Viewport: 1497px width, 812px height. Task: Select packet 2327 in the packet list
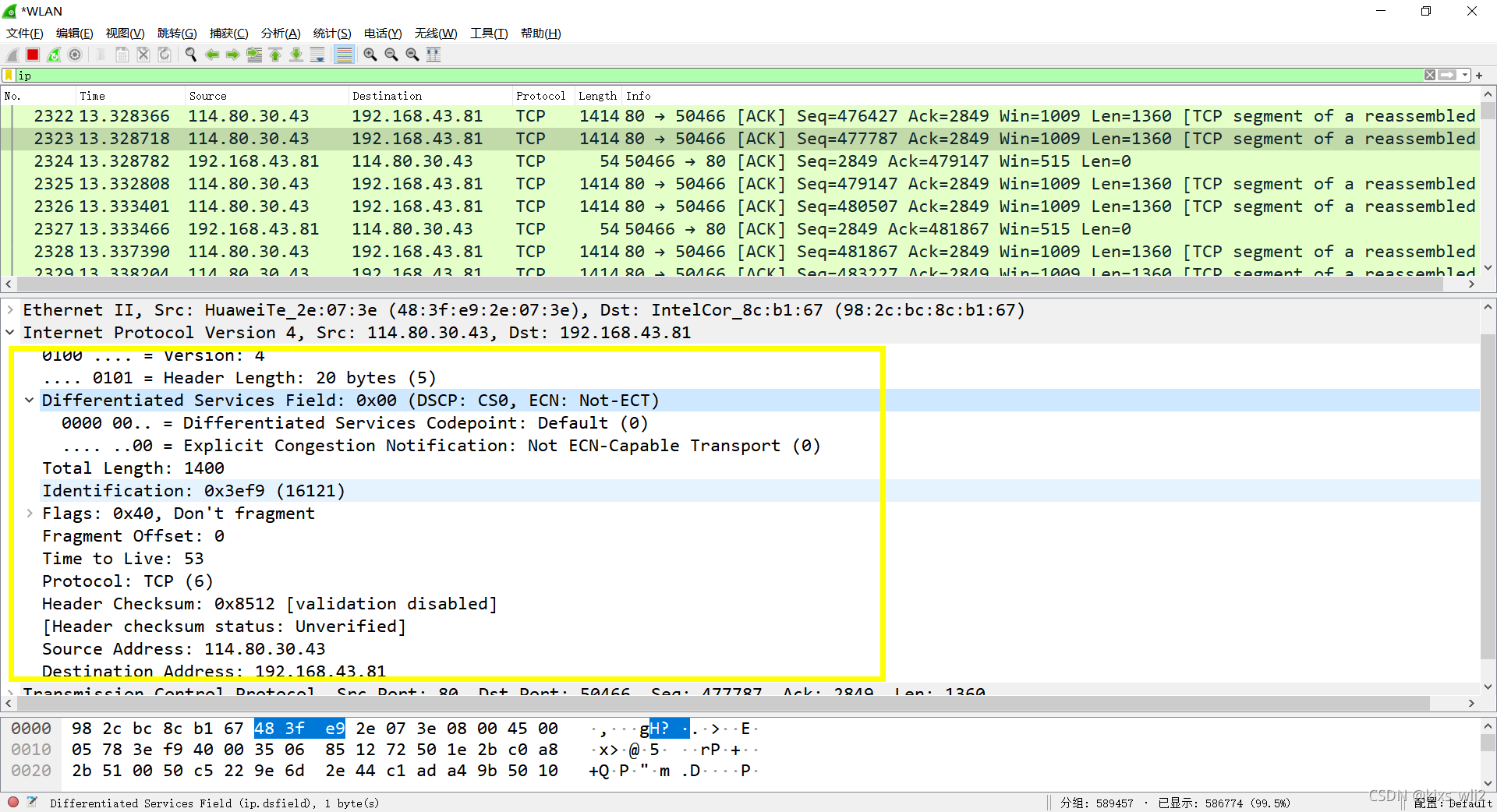coord(740,229)
